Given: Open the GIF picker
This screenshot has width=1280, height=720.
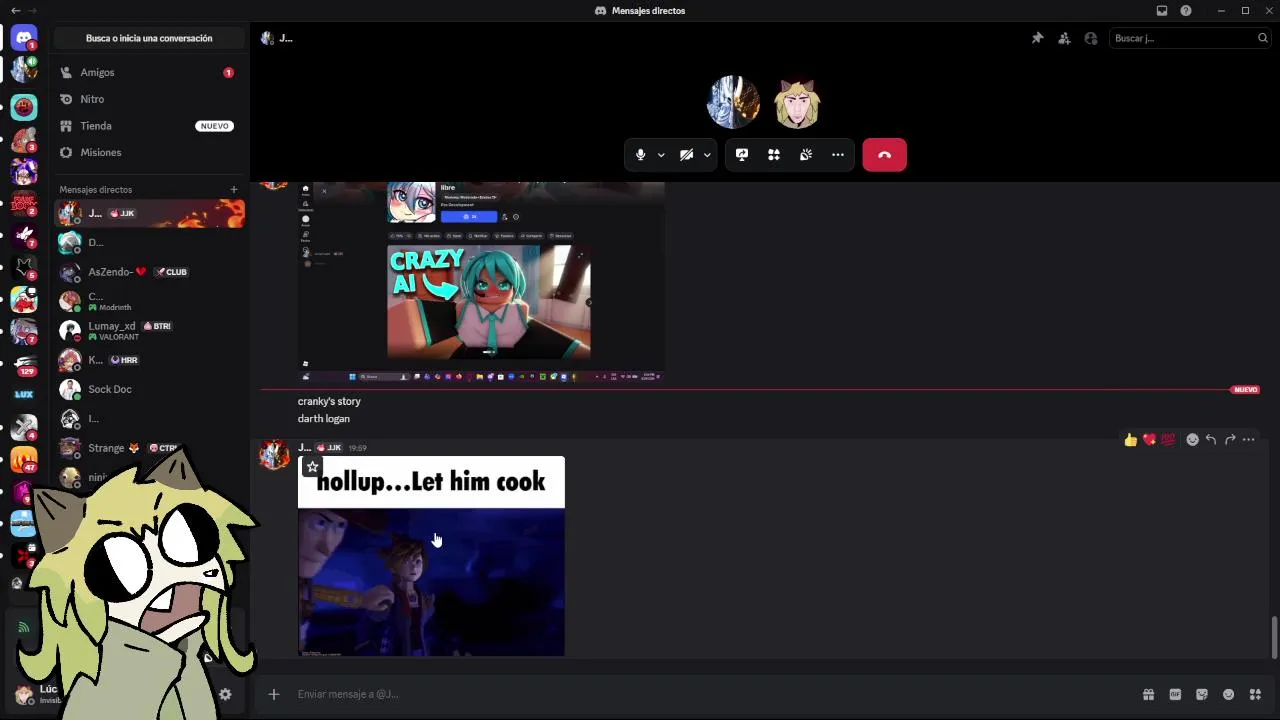Looking at the screenshot, I should click(x=1175, y=695).
